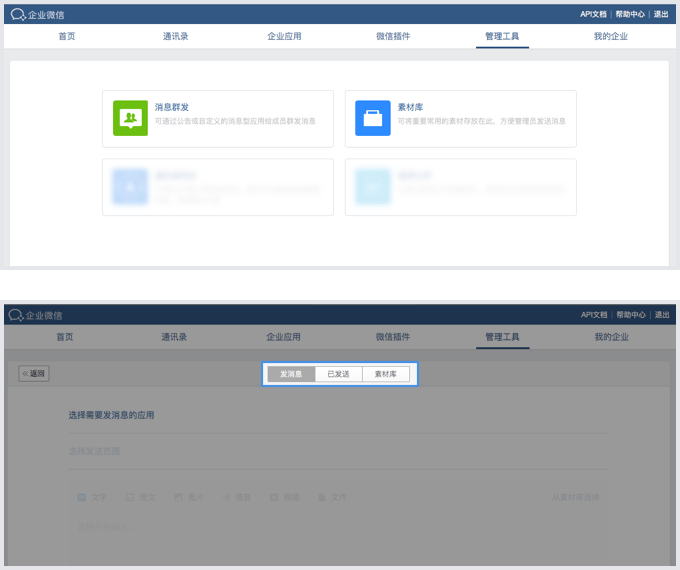Select the 视频 message type
Screen dimensions: 680x570
[285, 497]
